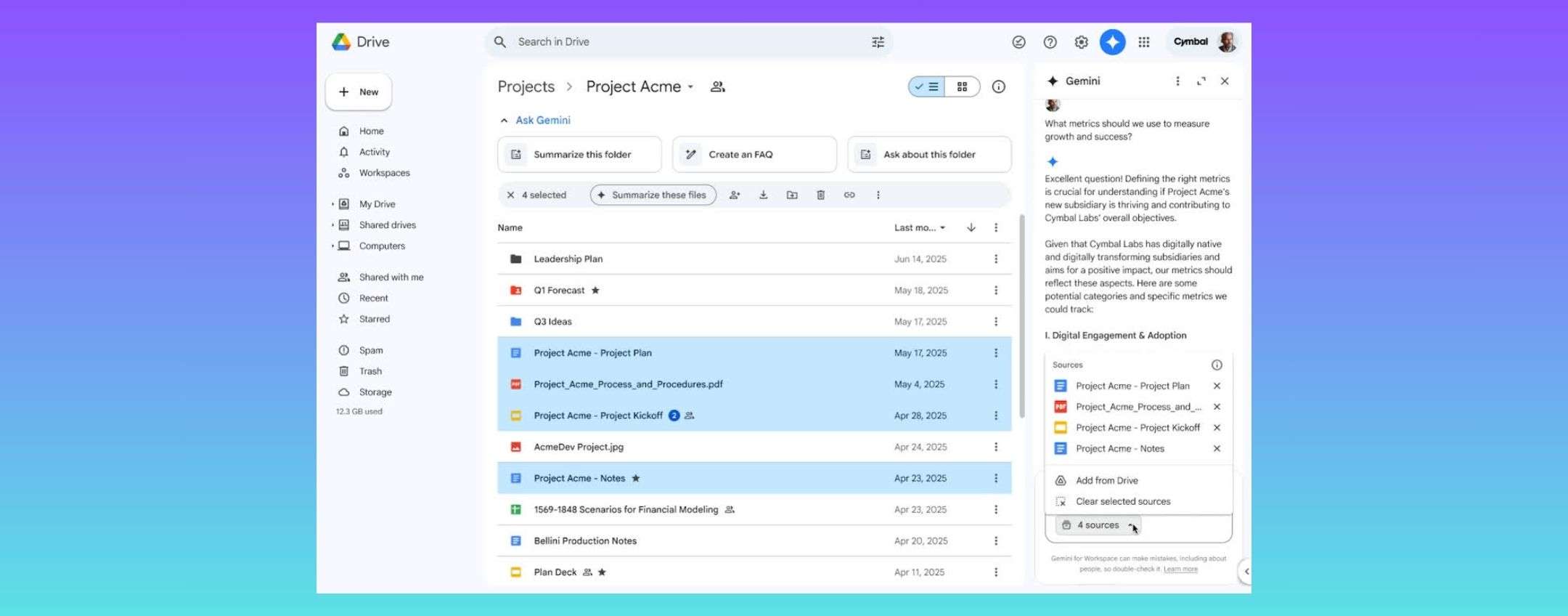Open the Google apps grid launcher
1568x616 pixels.
1144,42
